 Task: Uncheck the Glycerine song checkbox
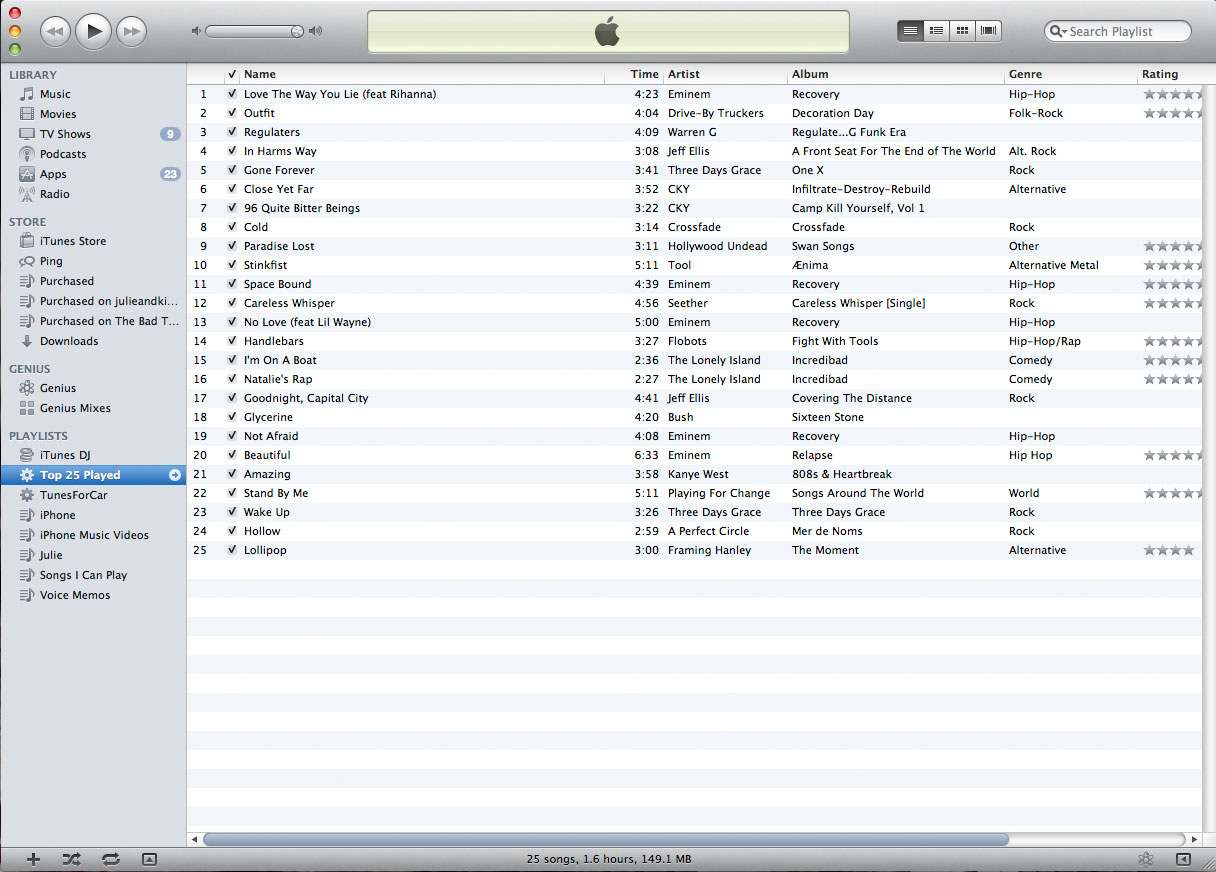click(x=232, y=417)
